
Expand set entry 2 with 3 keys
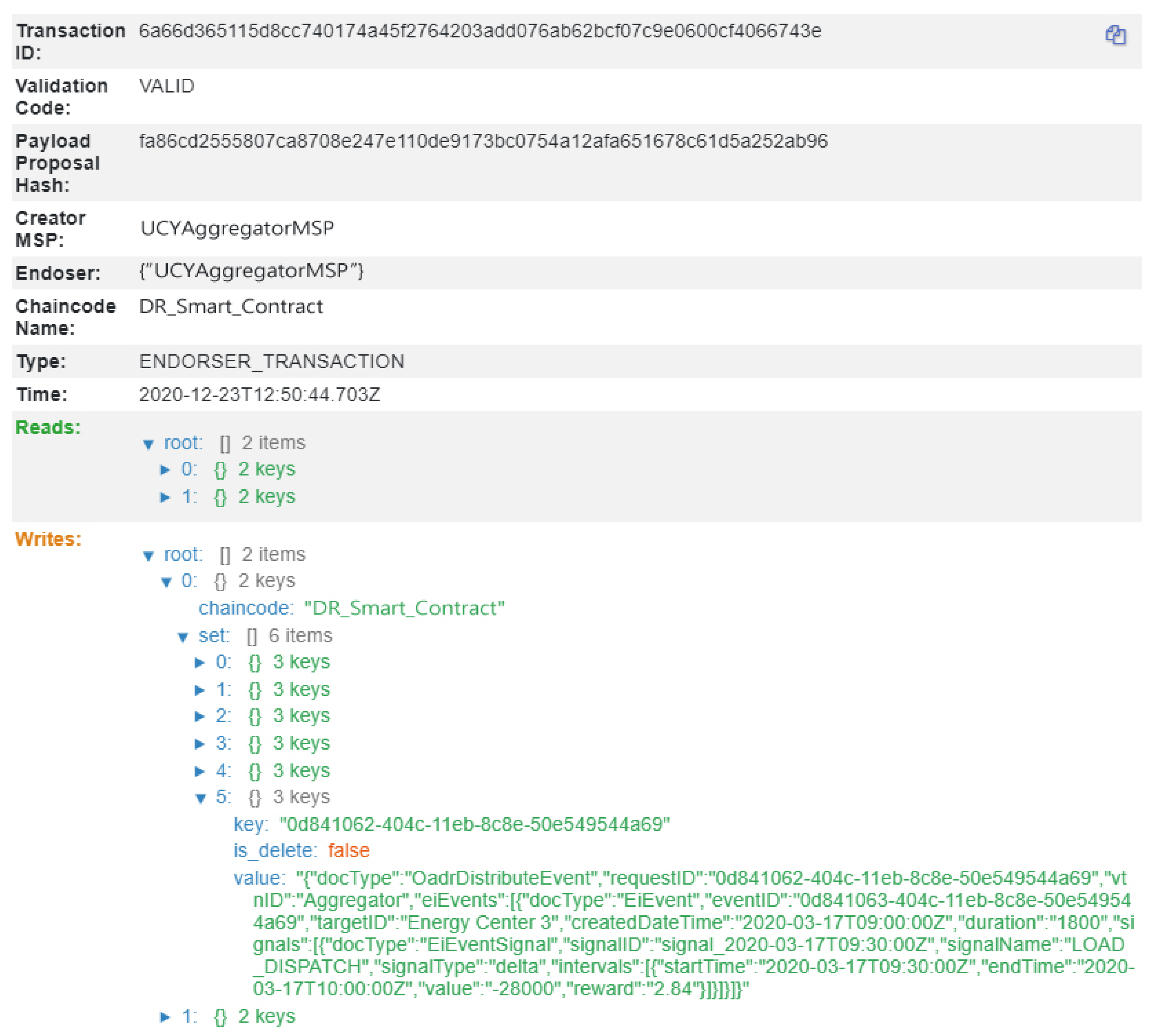coord(200,716)
